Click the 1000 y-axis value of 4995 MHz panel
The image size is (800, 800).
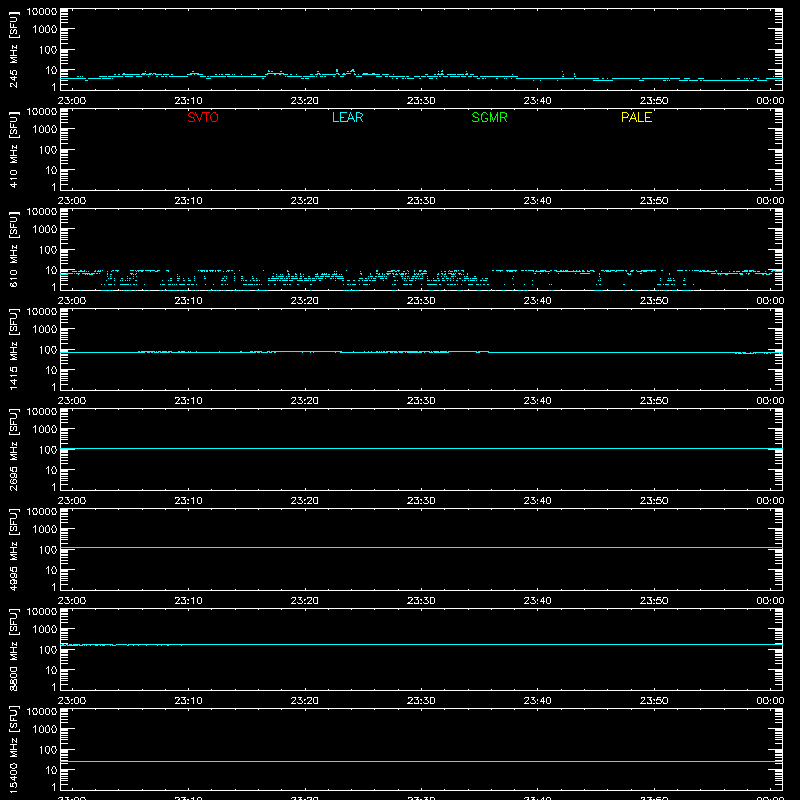(45, 529)
